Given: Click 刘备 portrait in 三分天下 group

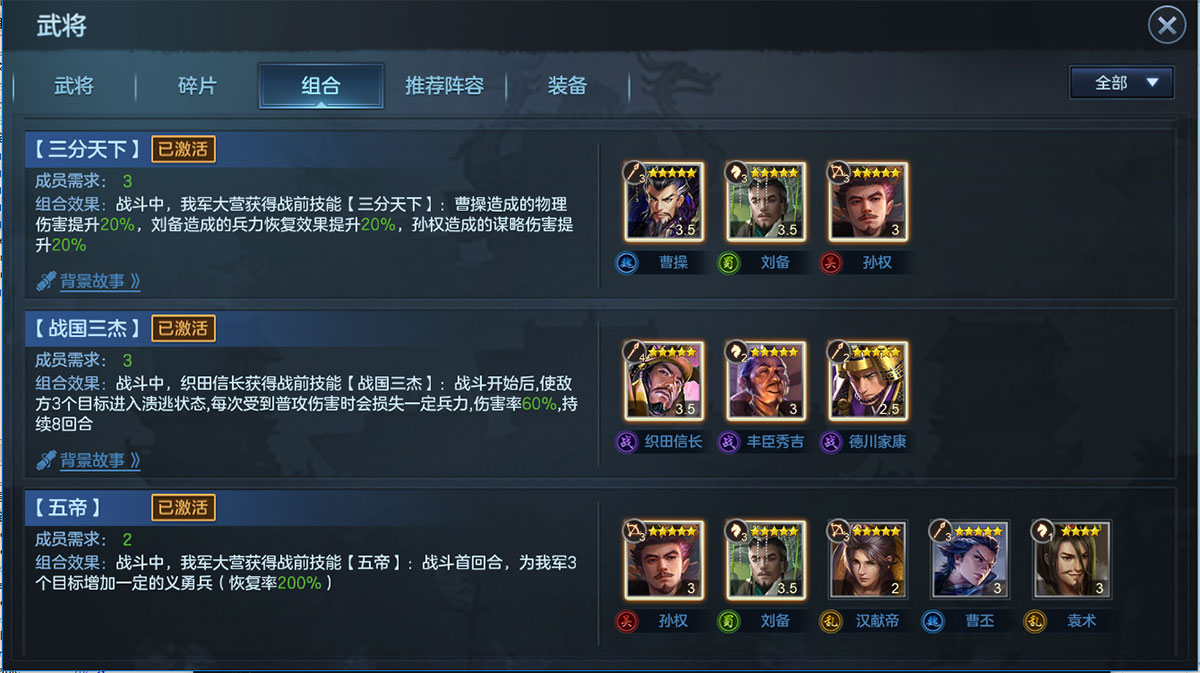Looking at the screenshot, I should (x=766, y=201).
